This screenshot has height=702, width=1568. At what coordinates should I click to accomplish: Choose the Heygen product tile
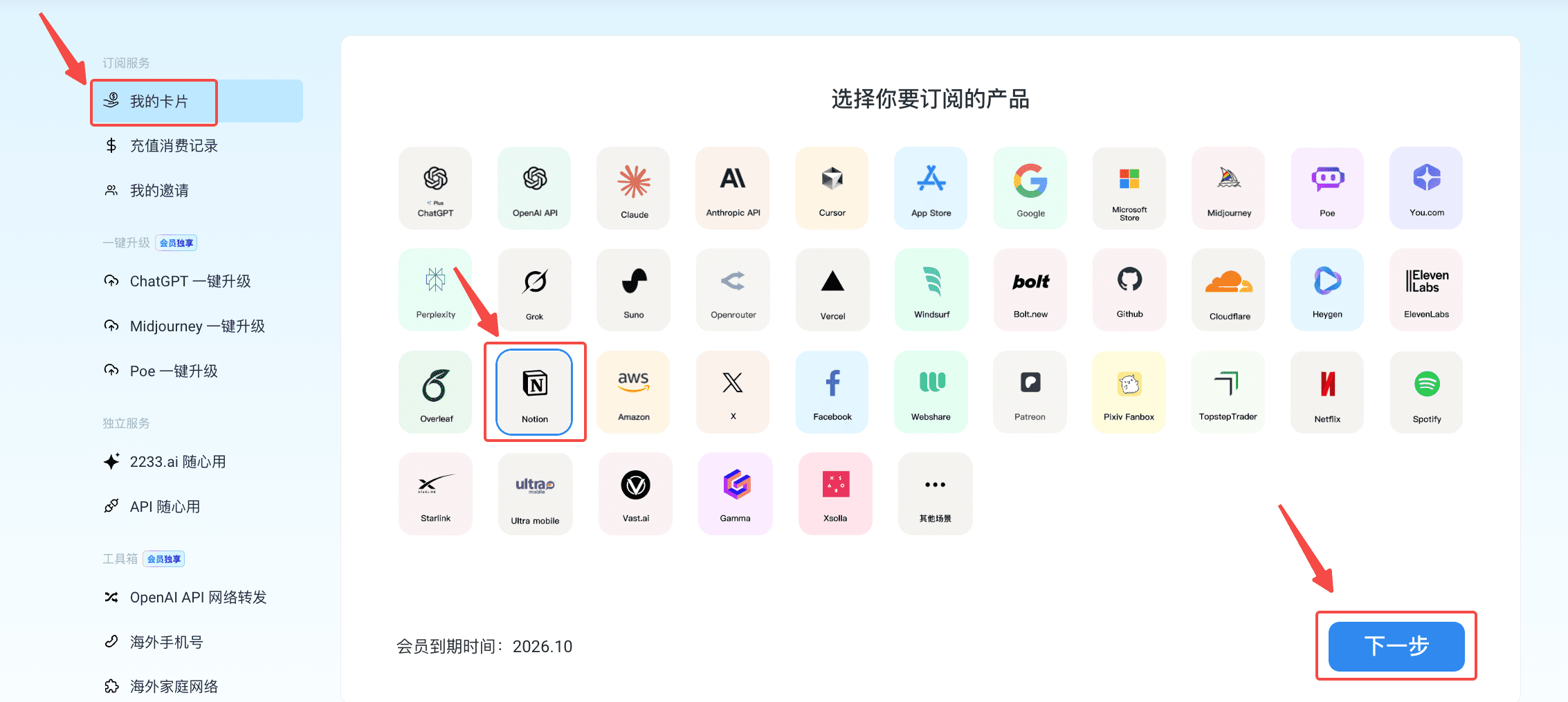(x=1327, y=290)
